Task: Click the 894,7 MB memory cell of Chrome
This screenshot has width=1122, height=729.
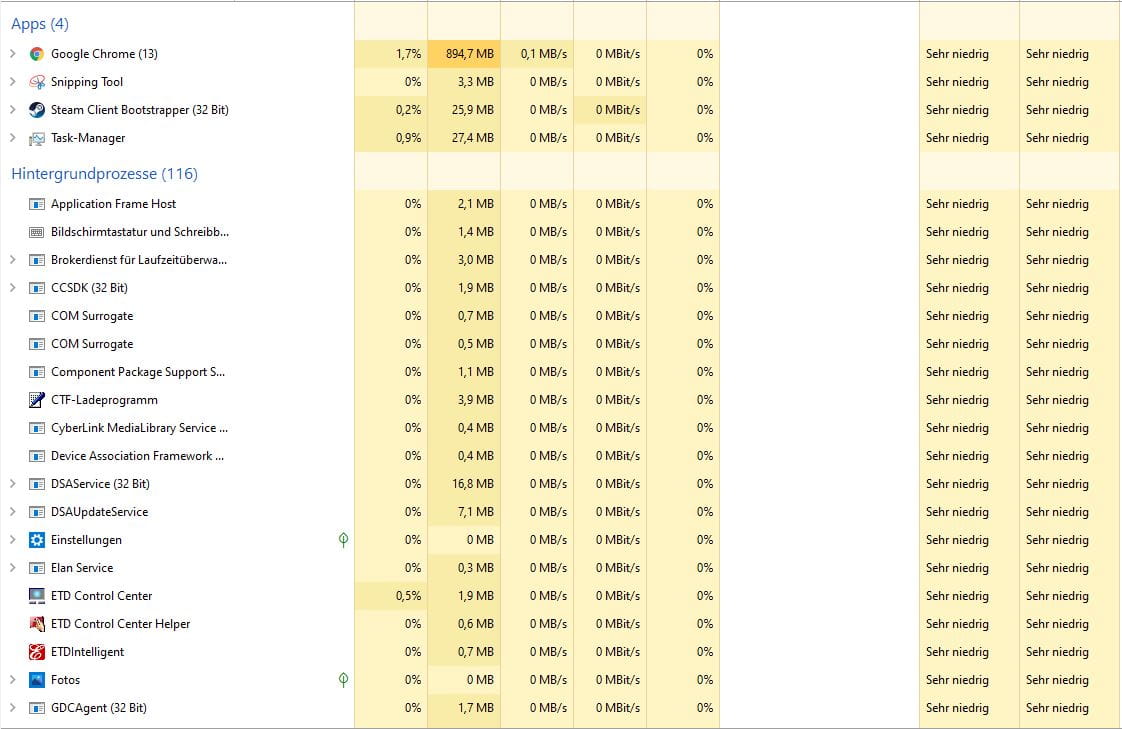Action: 464,54
